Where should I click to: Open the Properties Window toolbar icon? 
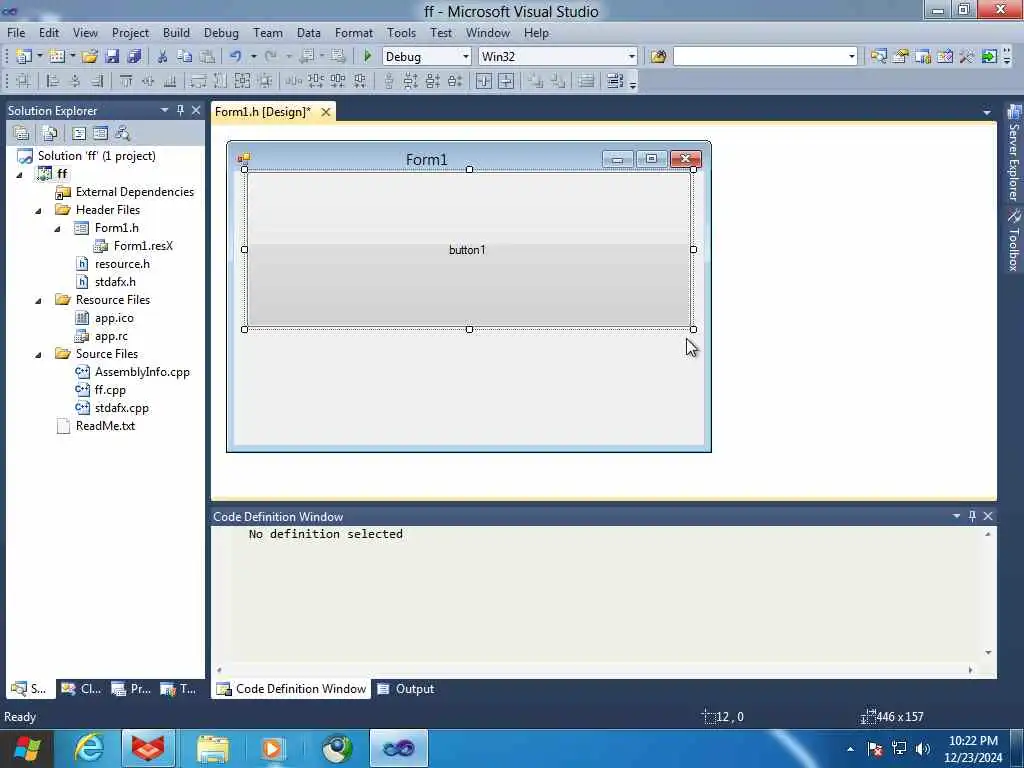click(x=901, y=57)
